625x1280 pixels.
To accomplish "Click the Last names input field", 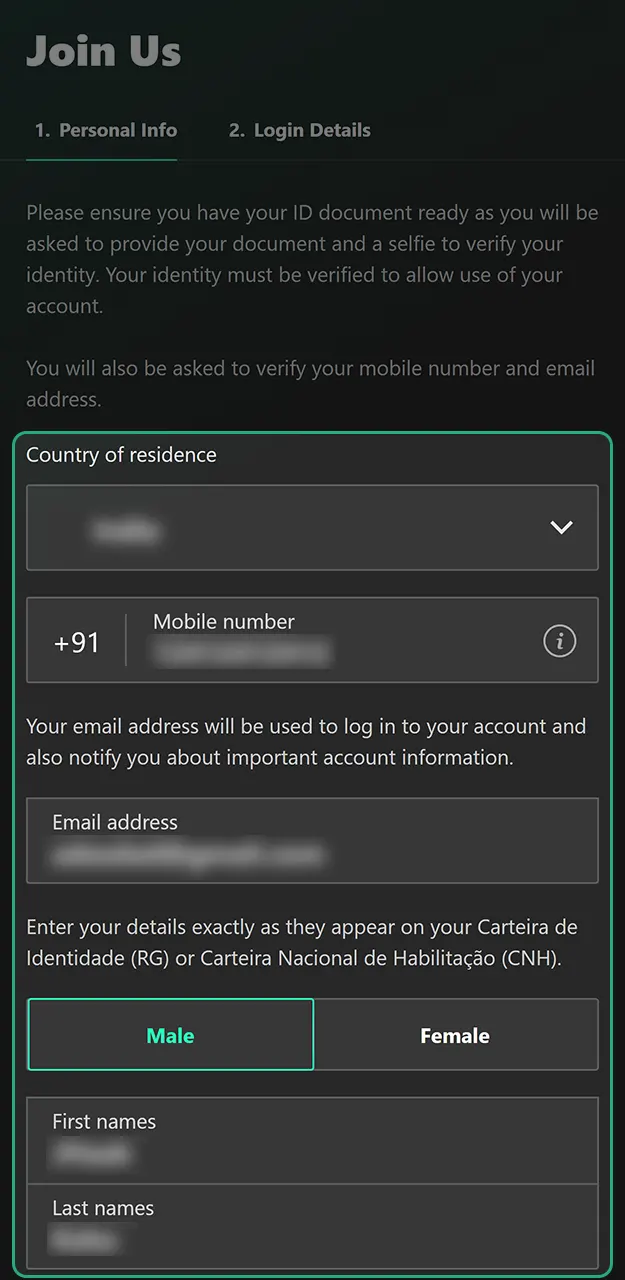I will 312,1227.
